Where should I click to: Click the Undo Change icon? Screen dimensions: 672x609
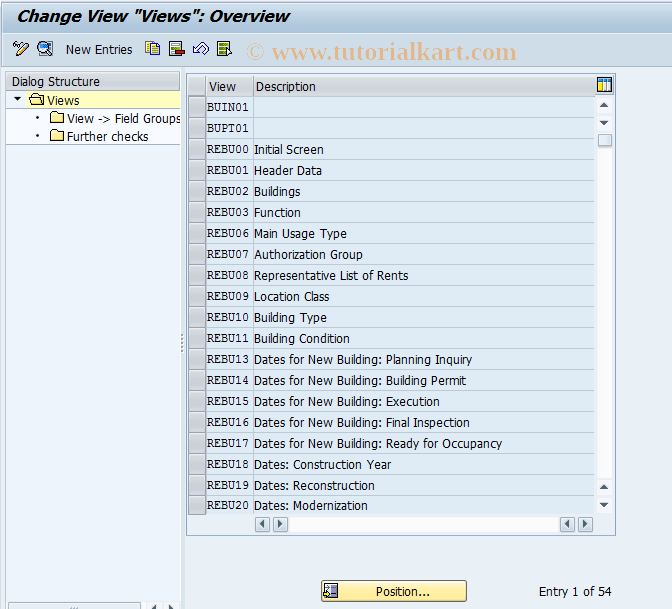coord(201,48)
